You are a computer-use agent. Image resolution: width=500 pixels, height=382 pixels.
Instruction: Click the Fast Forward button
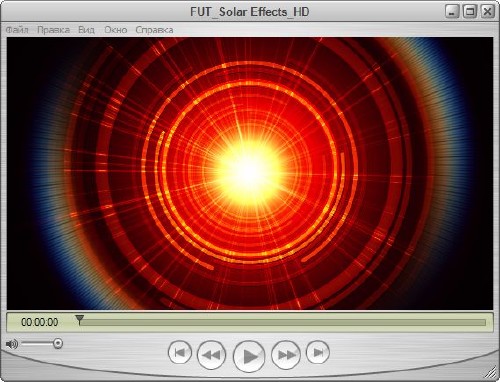click(286, 355)
